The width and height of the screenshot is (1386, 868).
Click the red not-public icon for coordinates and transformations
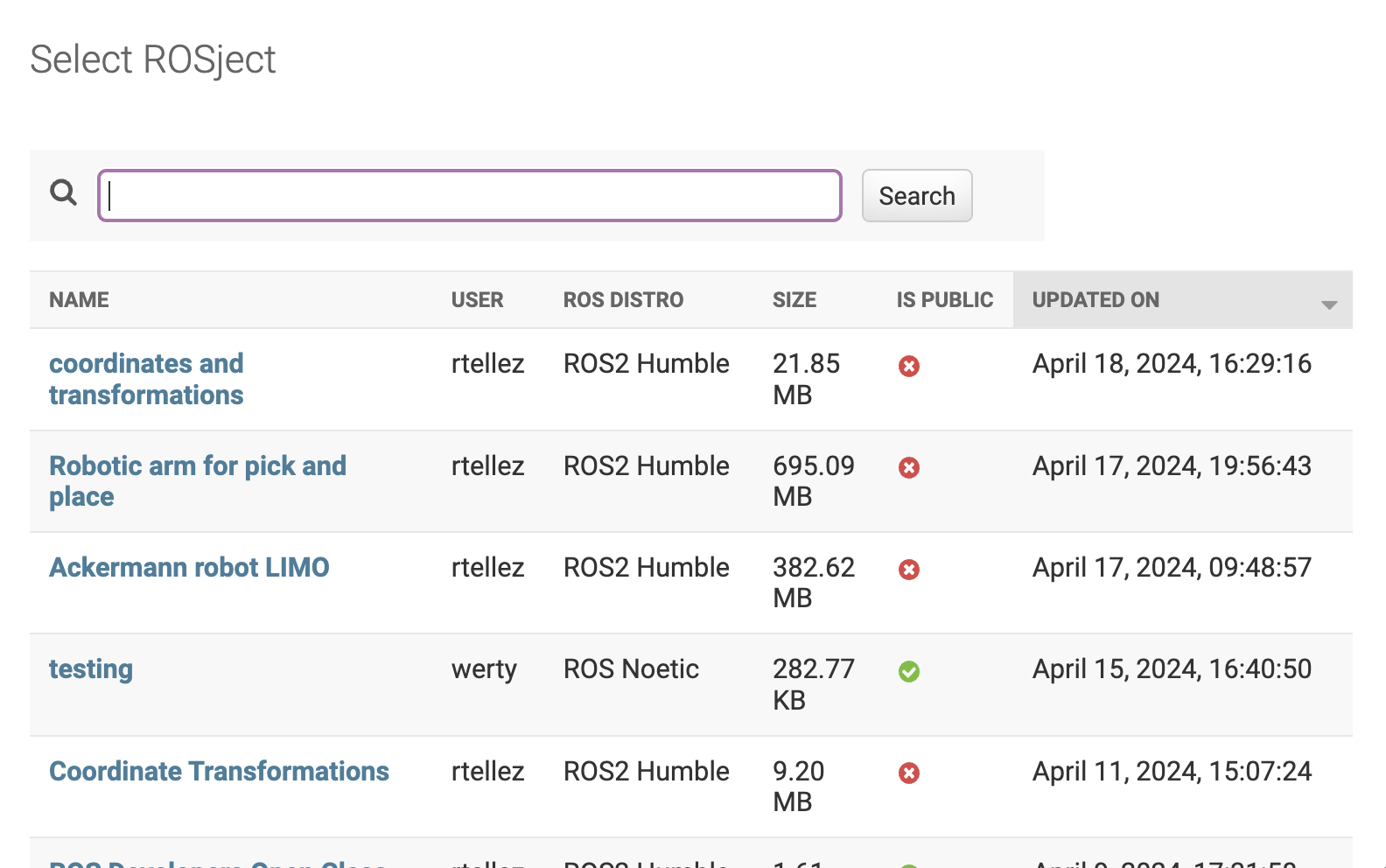[909, 366]
